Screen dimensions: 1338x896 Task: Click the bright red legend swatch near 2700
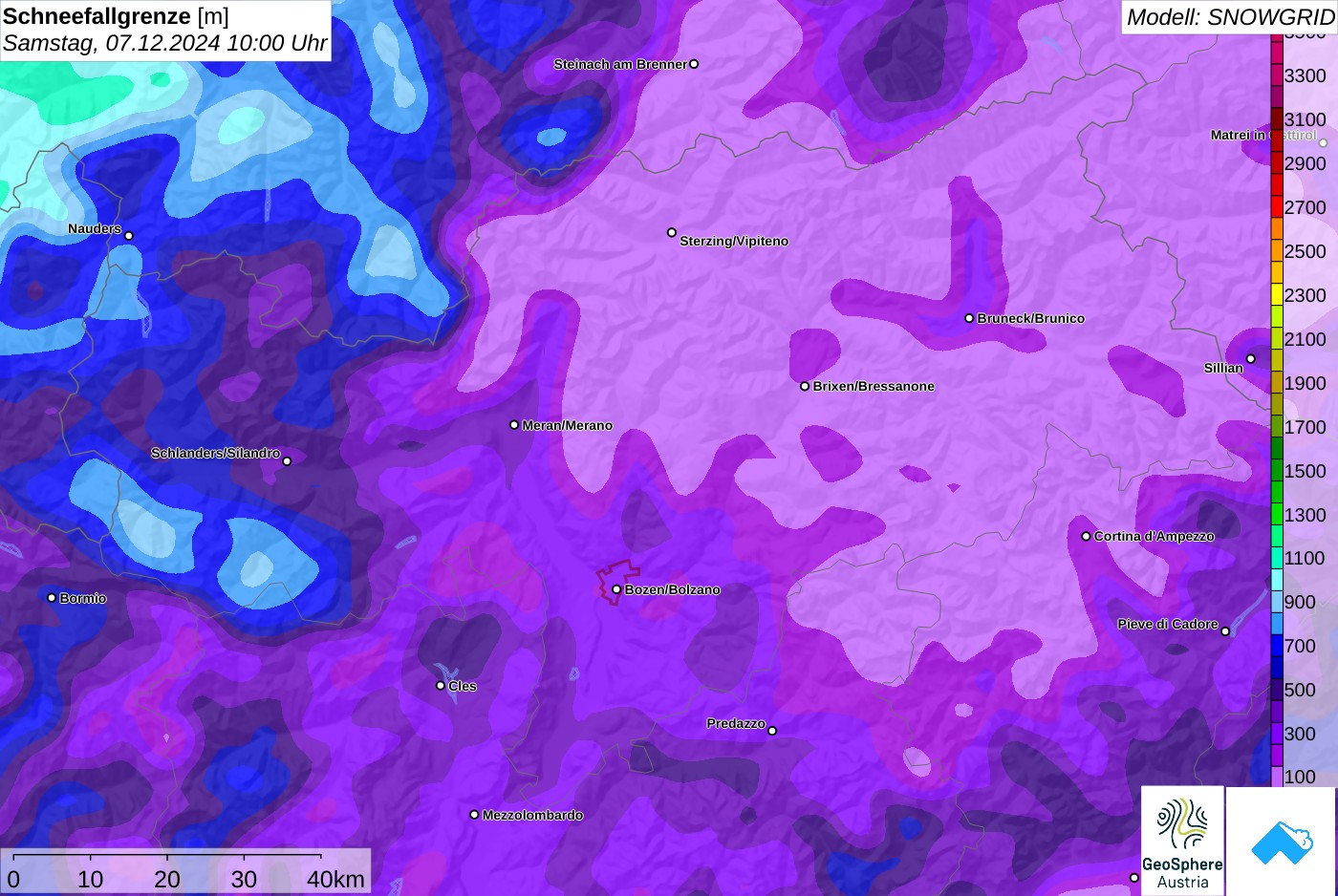[1277, 206]
